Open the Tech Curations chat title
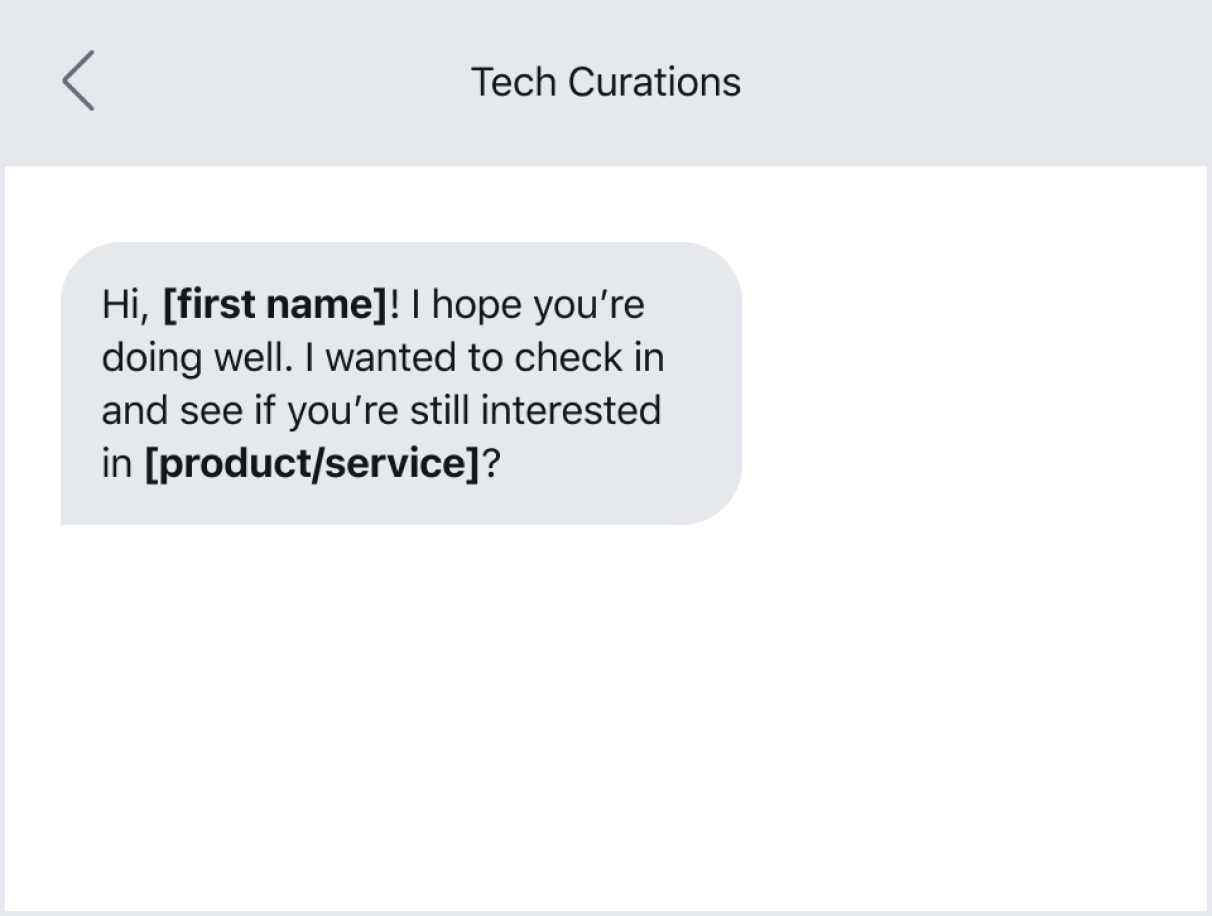 pos(605,81)
